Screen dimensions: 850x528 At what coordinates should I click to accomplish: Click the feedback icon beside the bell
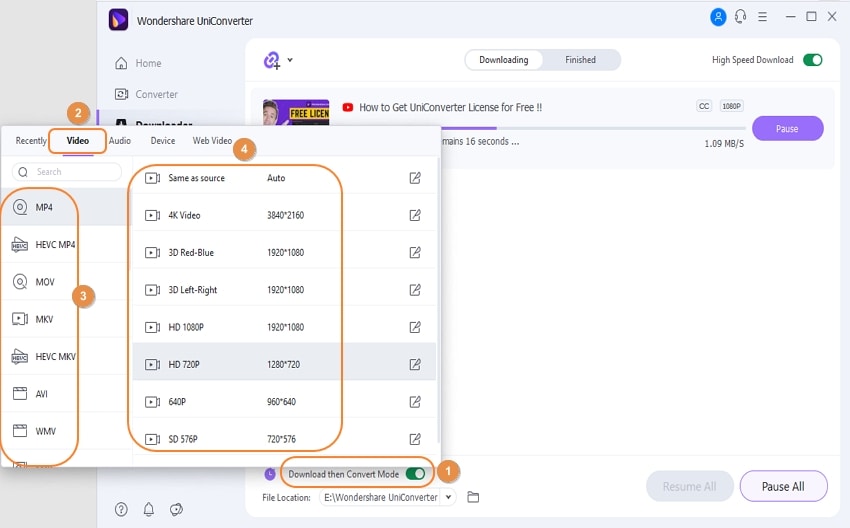[176, 509]
